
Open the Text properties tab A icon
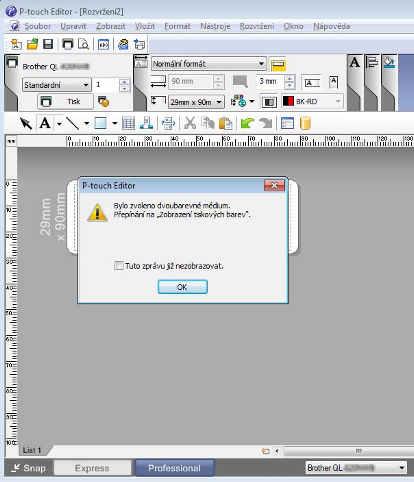pos(355,62)
